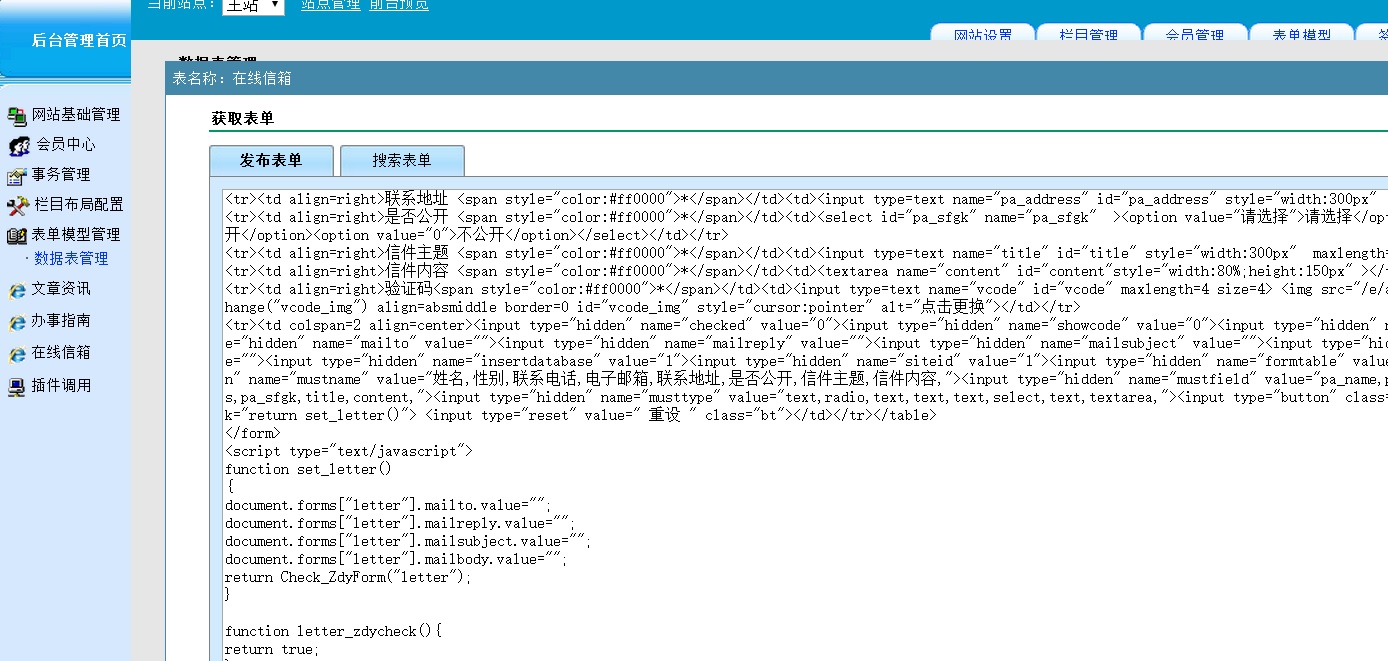
Task: Open the 当前站点 site dropdown
Action: [x=253, y=6]
